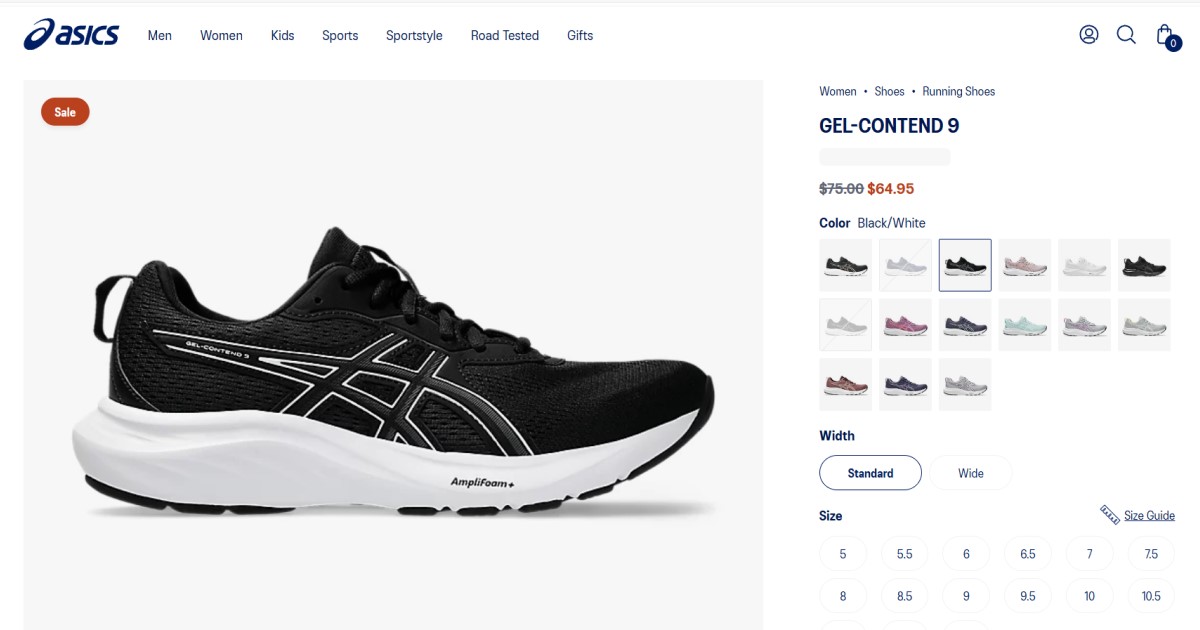
Task: Click the Size Guide ruler icon
Action: 1109,515
